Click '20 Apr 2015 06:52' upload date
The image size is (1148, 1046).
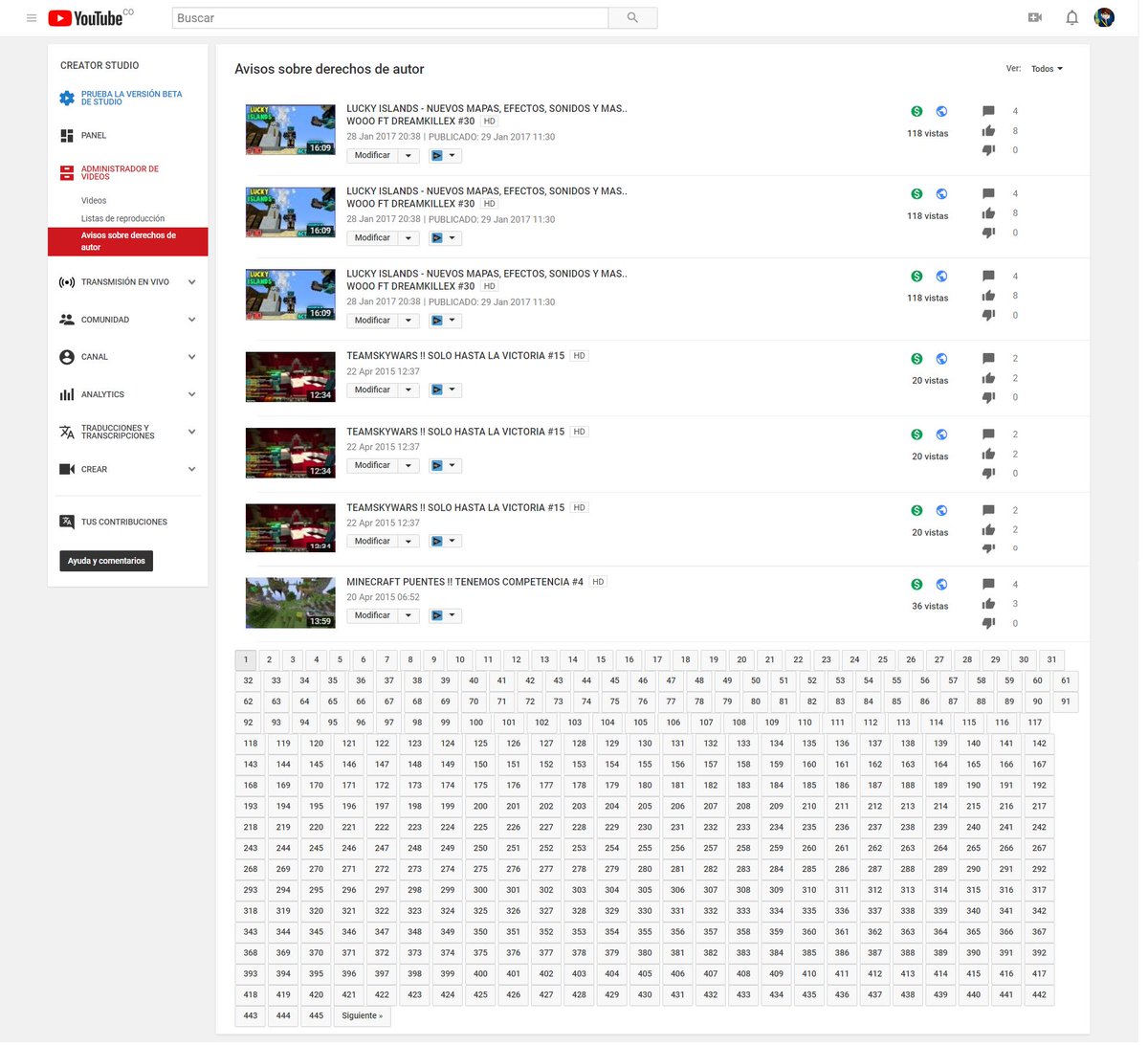coord(383,597)
